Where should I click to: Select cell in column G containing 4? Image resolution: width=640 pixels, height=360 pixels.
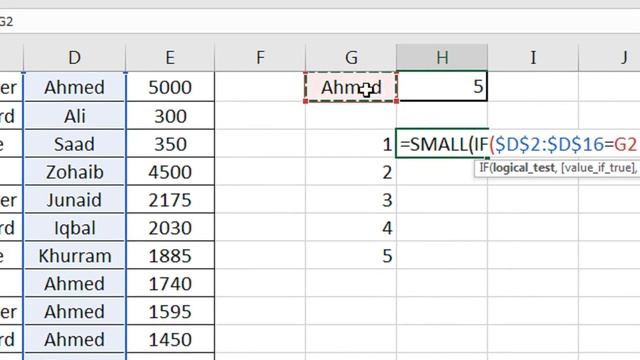click(x=351, y=228)
